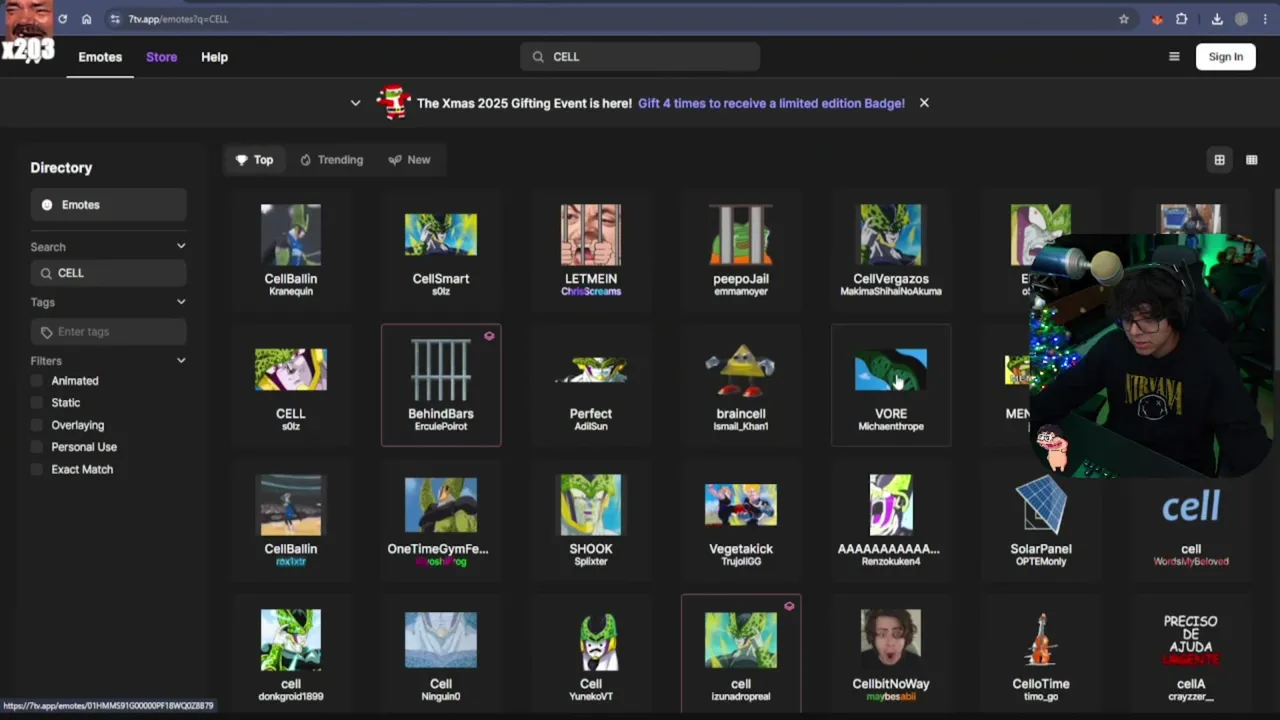Open the cell emote by izunadropreal
The image size is (1280, 720).
coord(741,655)
